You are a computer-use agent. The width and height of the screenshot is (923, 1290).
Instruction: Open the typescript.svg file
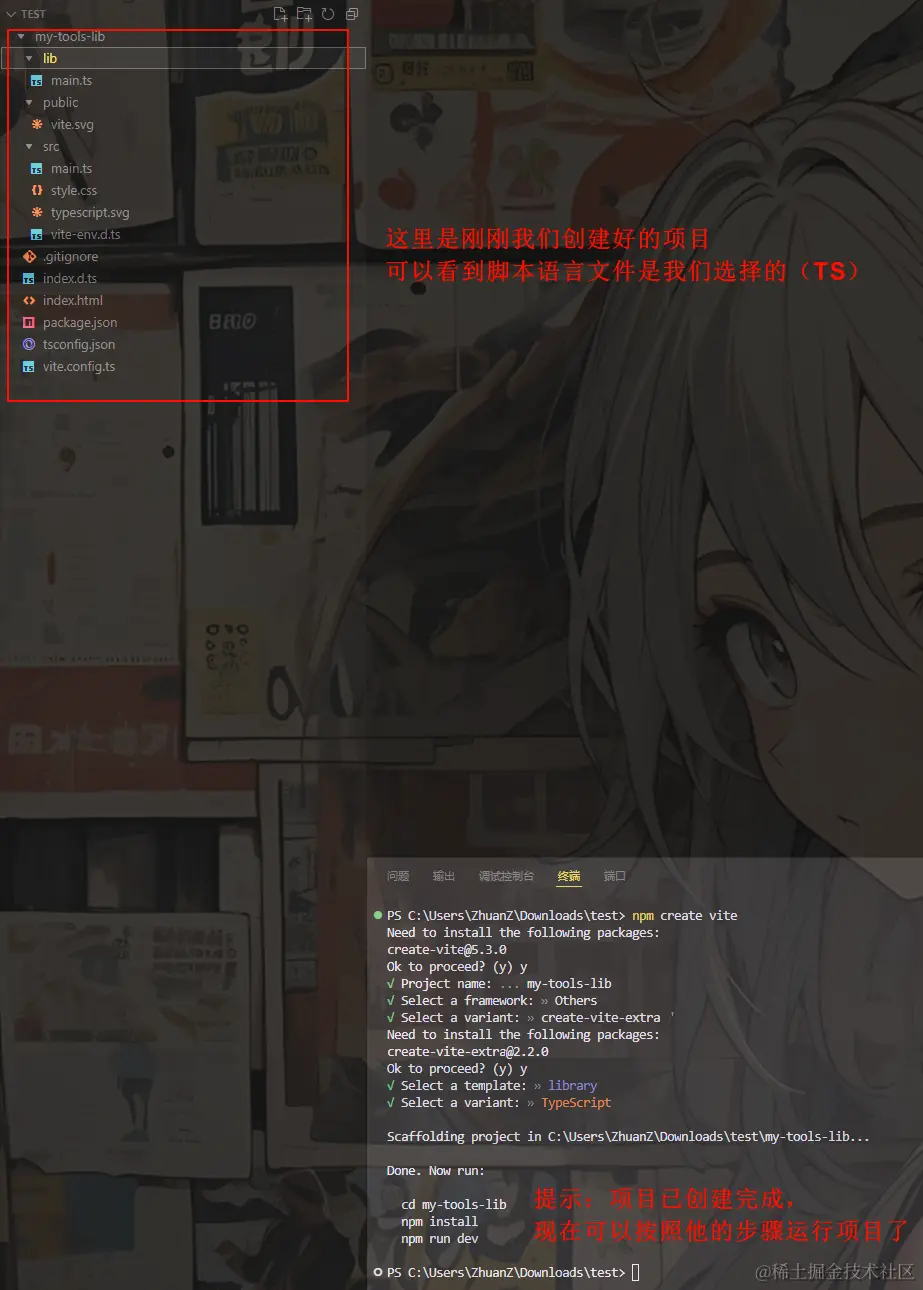(x=90, y=213)
